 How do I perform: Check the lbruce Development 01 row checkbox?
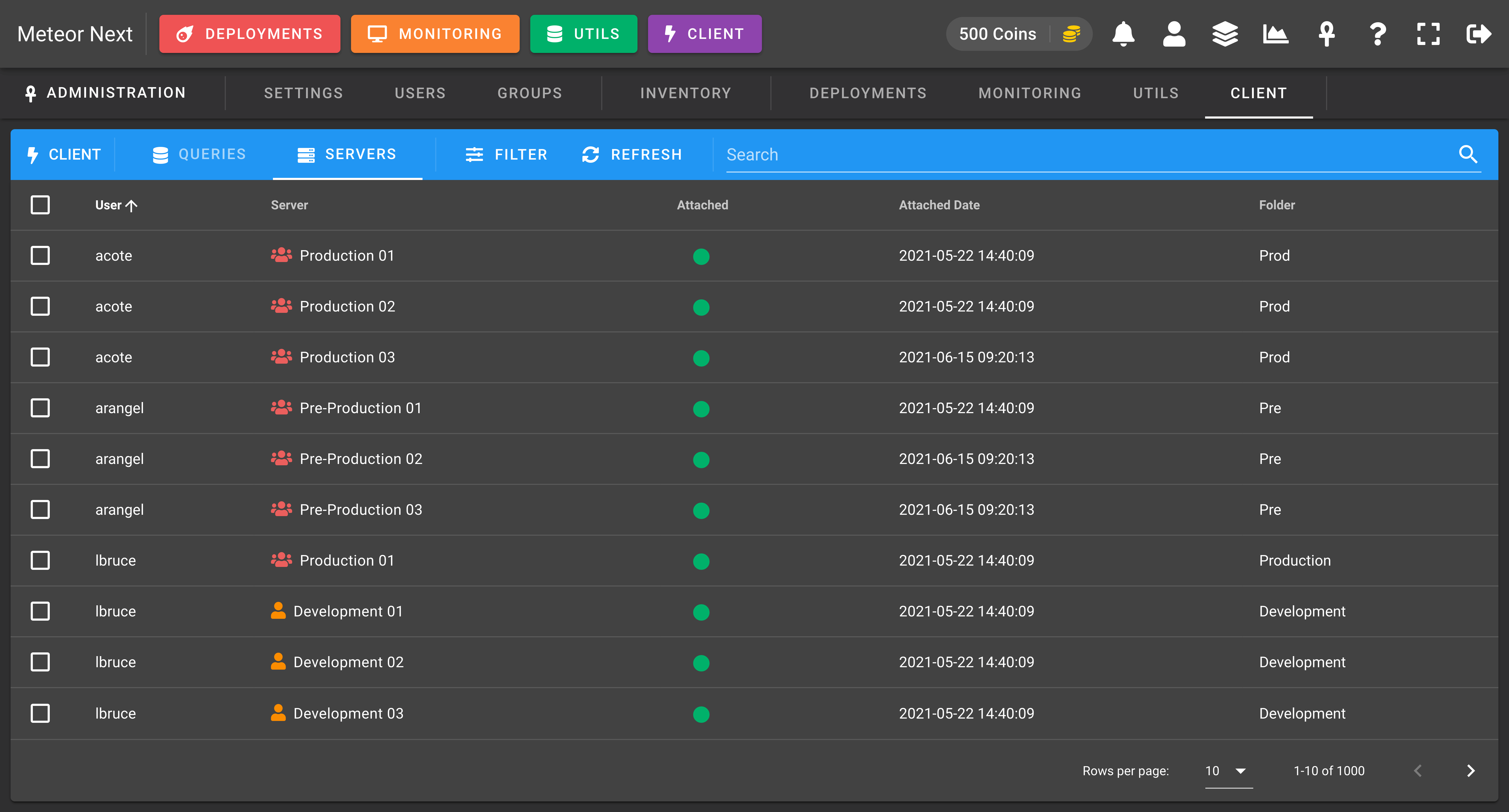(x=40, y=611)
